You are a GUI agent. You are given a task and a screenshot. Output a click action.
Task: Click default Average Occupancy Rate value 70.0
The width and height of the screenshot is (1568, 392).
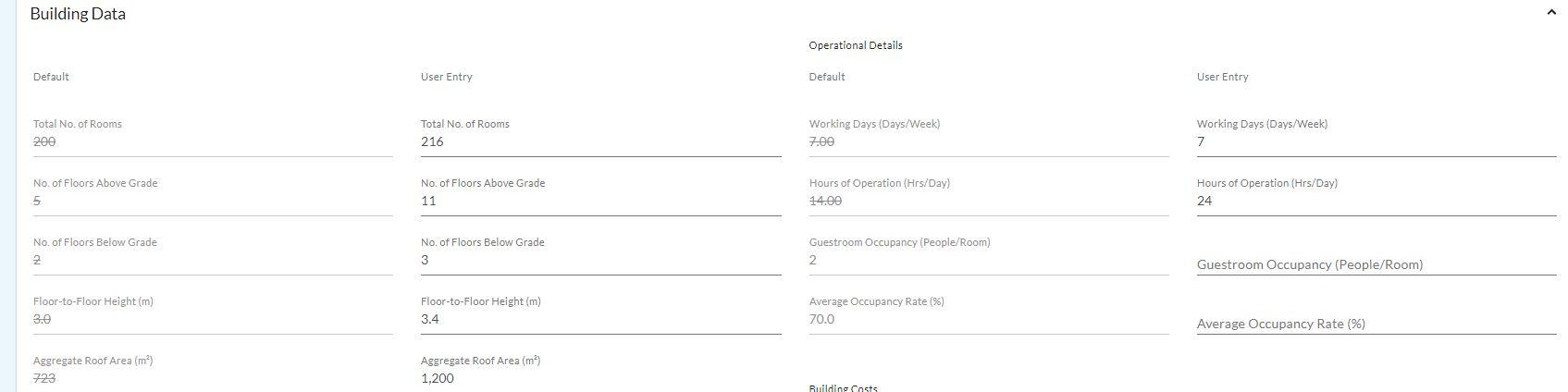coord(821,320)
